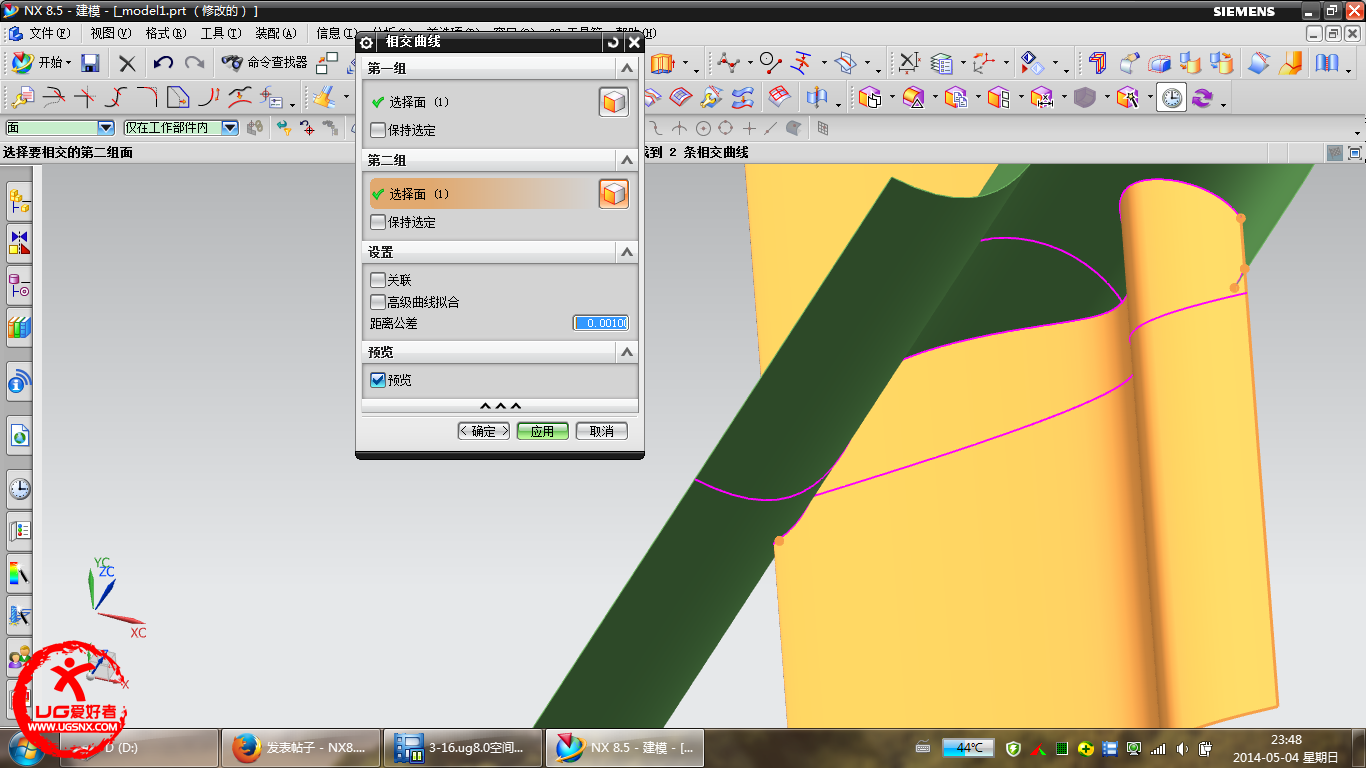The width and height of the screenshot is (1366, 768).
Task: Open the Reuse Library books icon
Action: click(19, 327)
